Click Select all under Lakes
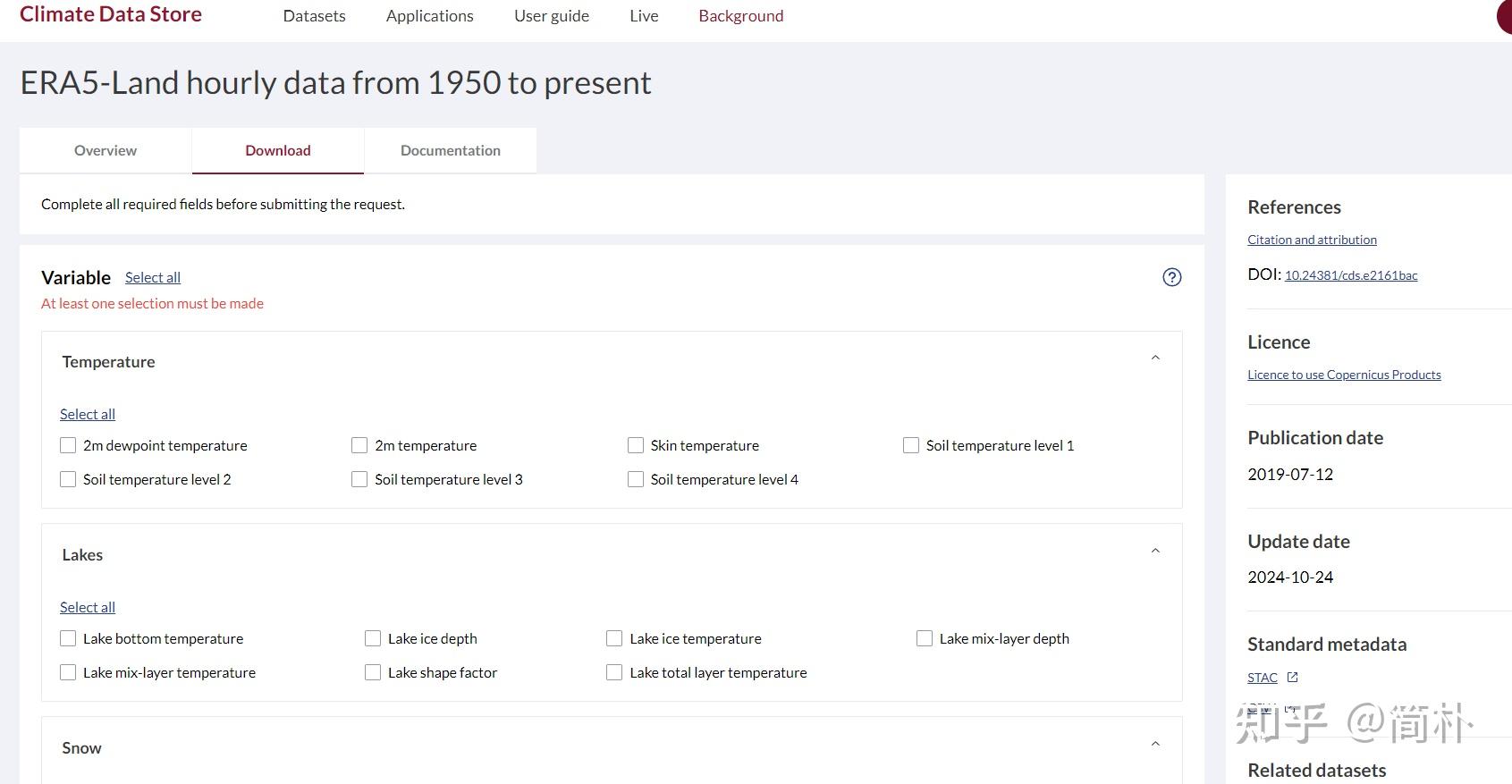The image size is (1512, 784). coord(88,607)
